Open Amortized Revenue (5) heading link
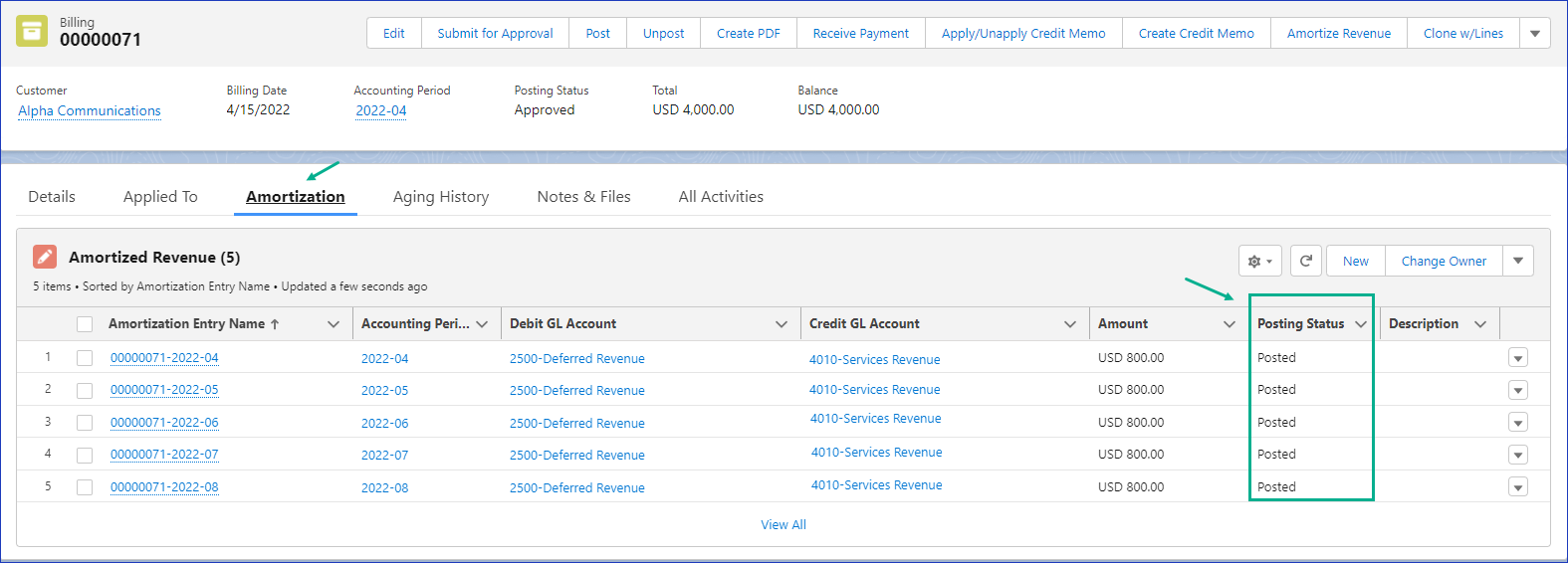The height and width of the screenshot is (563, 1568). pyautogui.click(x=154, y=257)
